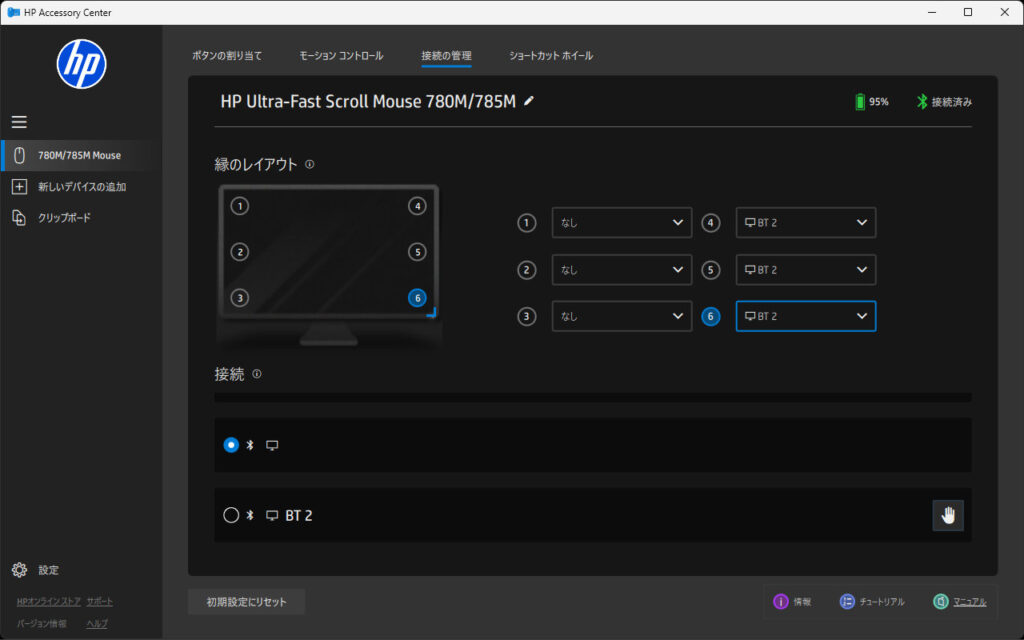Open the クリップボード icon in sidebar
Screen dimensions: 1024x640
click(x=20, y=217)
